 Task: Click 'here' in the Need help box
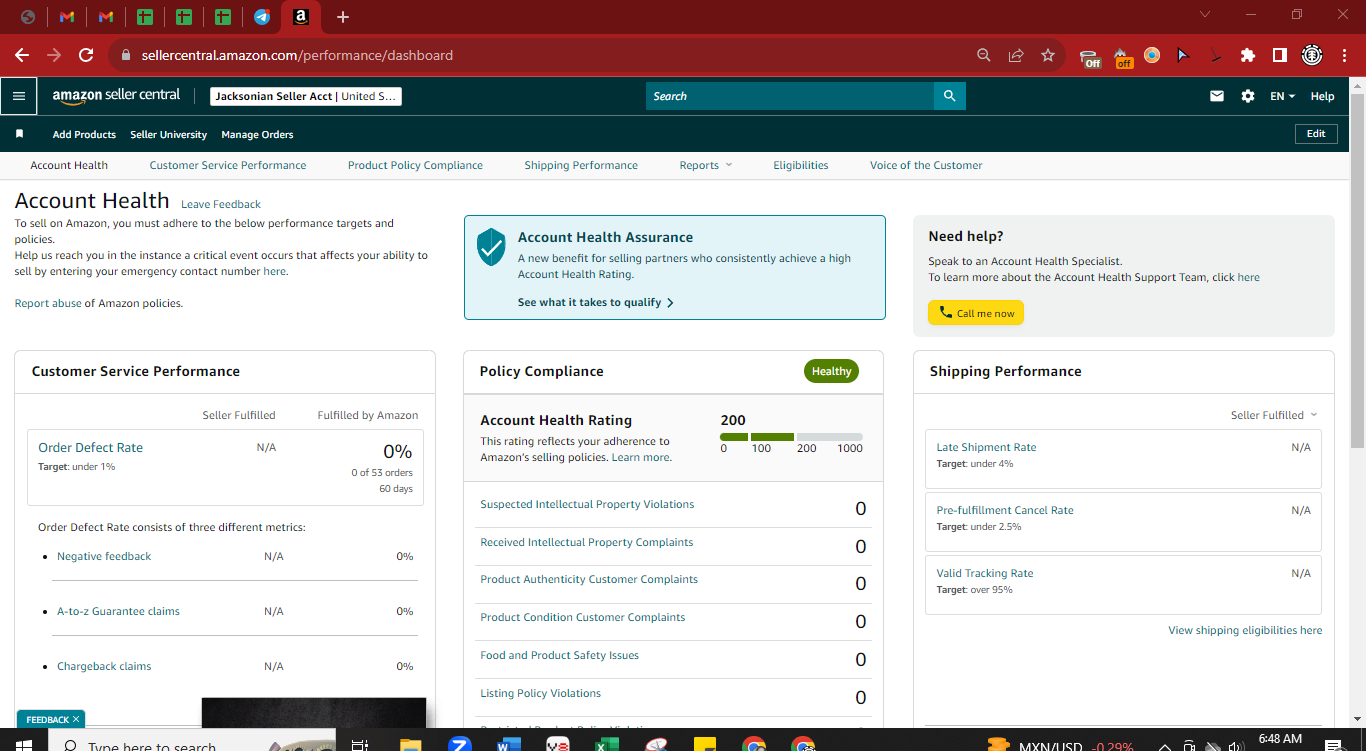pyautogui.click(x=1249, y=277)
